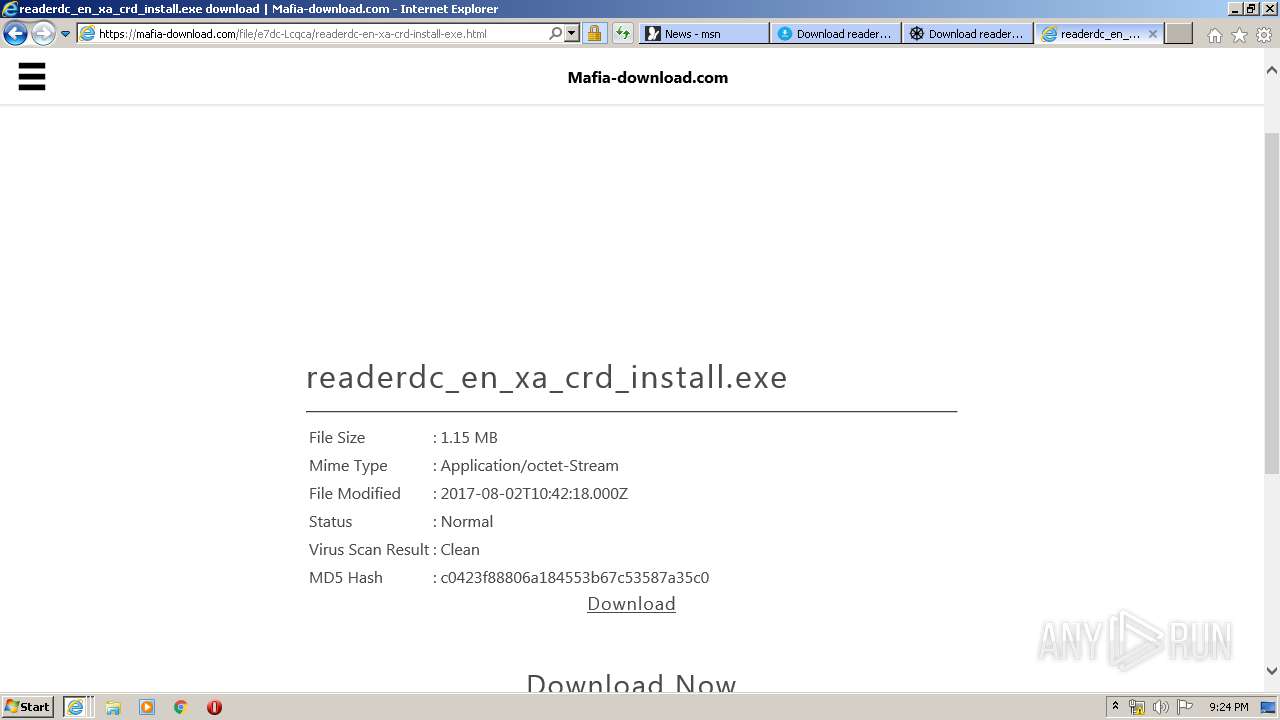Click the red Opera taskbar icon
Viewport: 1280px width, 720px height.
tap(214, 707)
